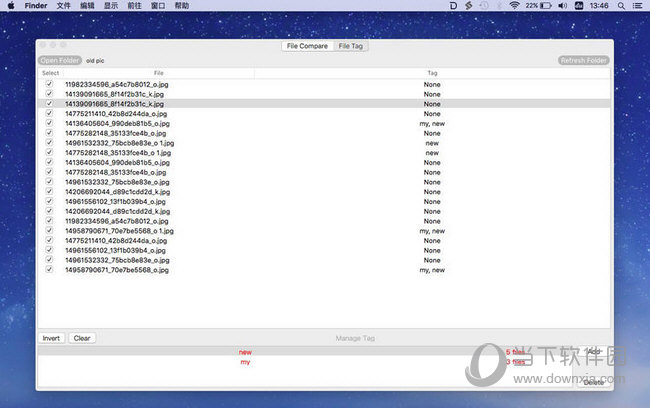The width and height of the screenshot is (650, 408).
Task: Click None tag in the highlighted row
Action: (x=432, y=104)
